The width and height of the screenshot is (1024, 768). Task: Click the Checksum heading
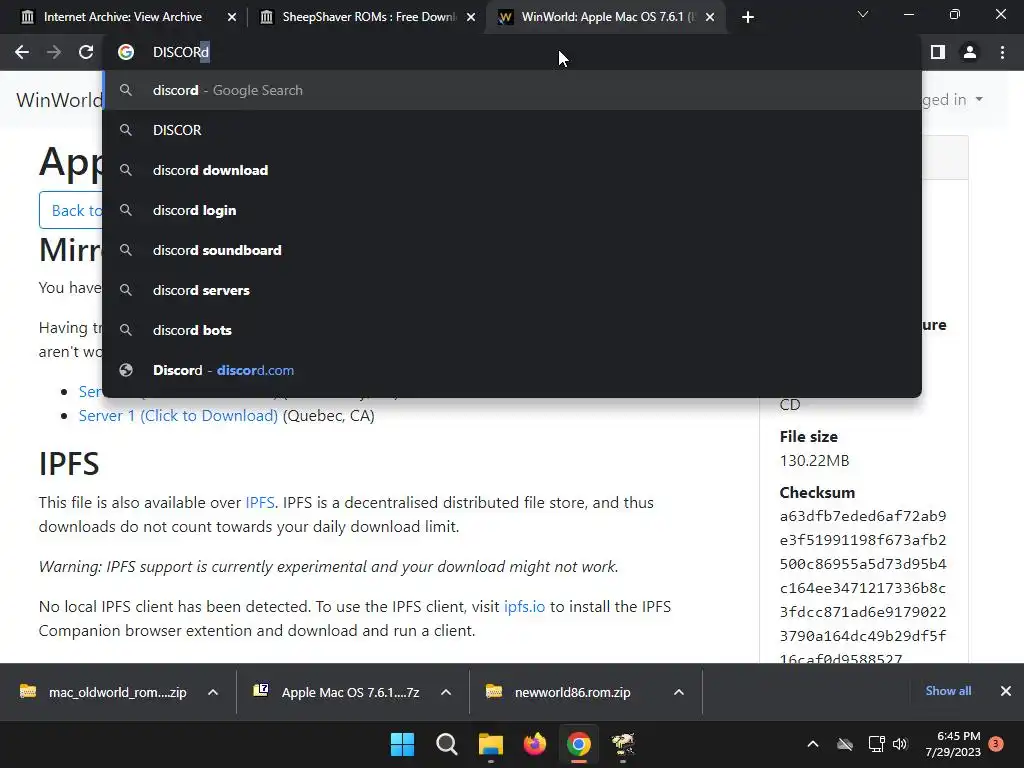point(817,492)
